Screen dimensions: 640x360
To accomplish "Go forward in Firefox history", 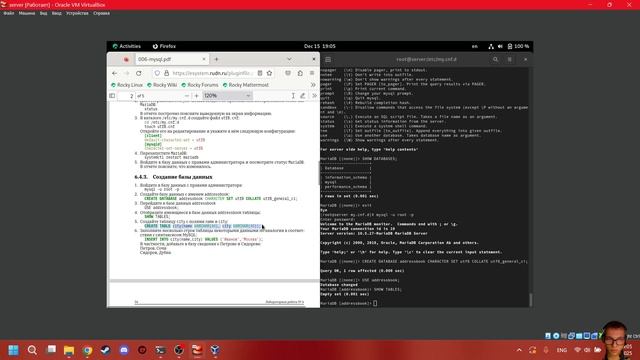I will tap(127, 73).
